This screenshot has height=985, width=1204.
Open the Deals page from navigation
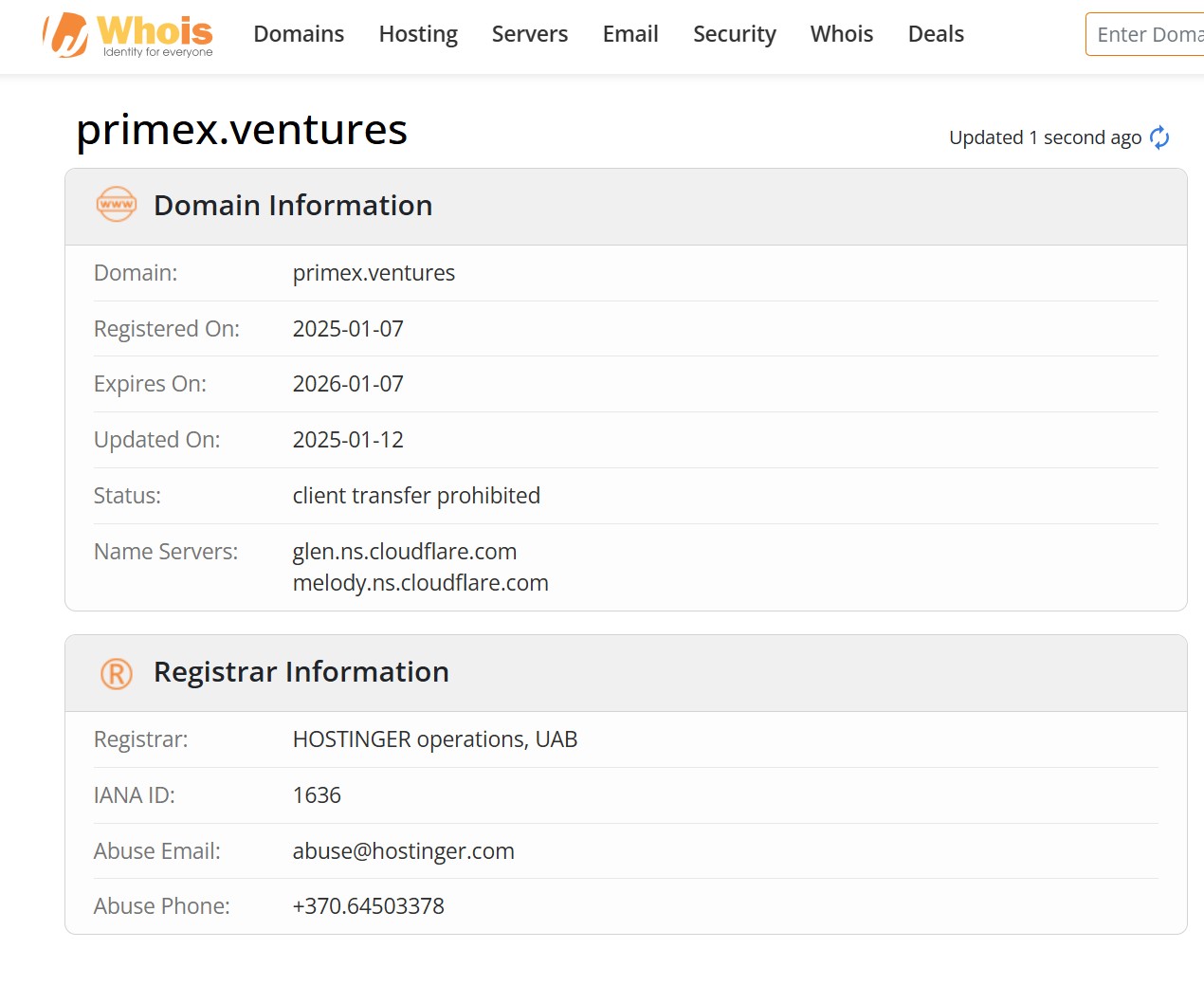(935, 34)
